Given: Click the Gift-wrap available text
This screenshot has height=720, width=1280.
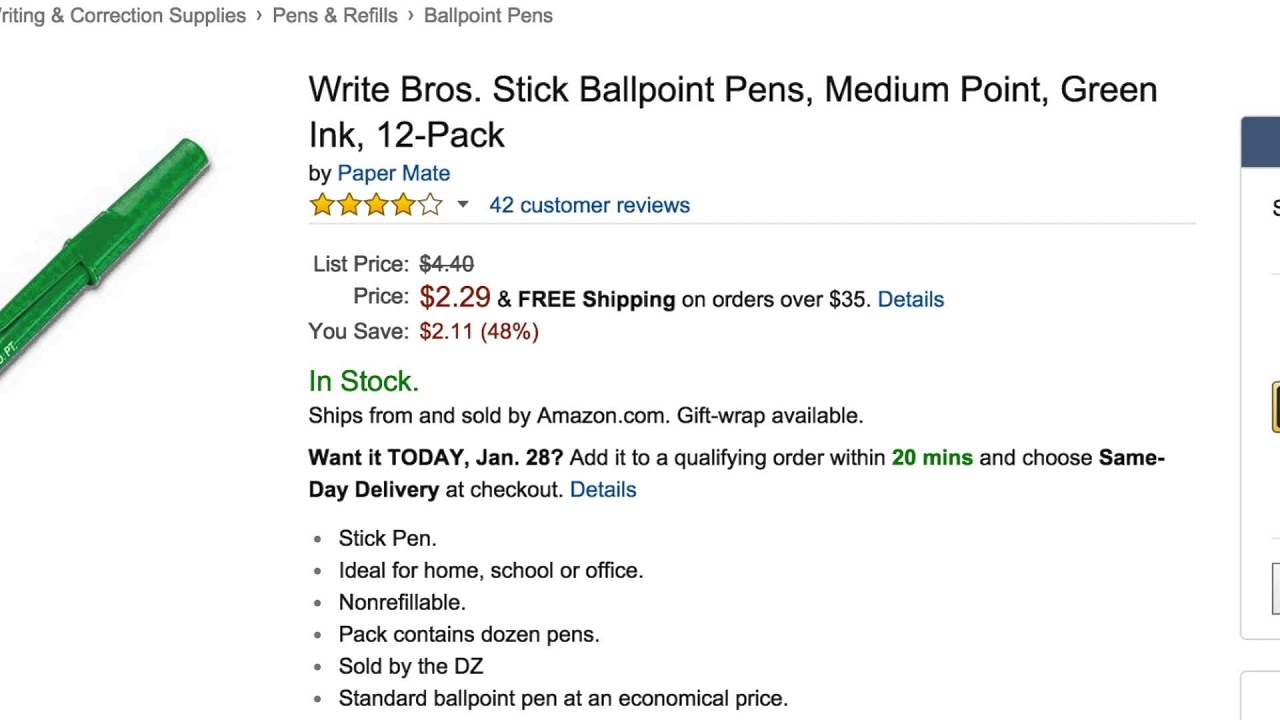Looking at the screenshot, I should click(x=769, y=415).
